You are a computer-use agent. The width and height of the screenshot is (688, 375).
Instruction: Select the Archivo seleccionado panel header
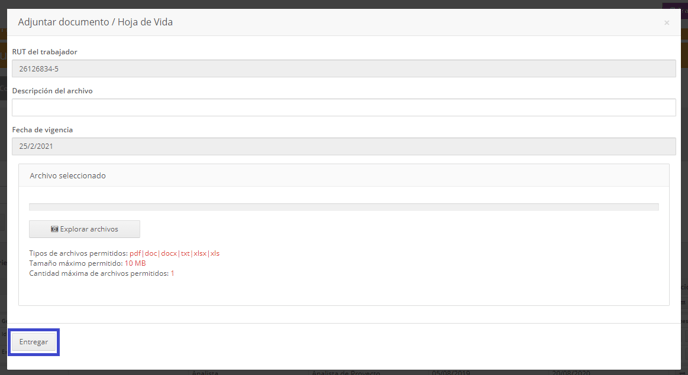[344, 175]
